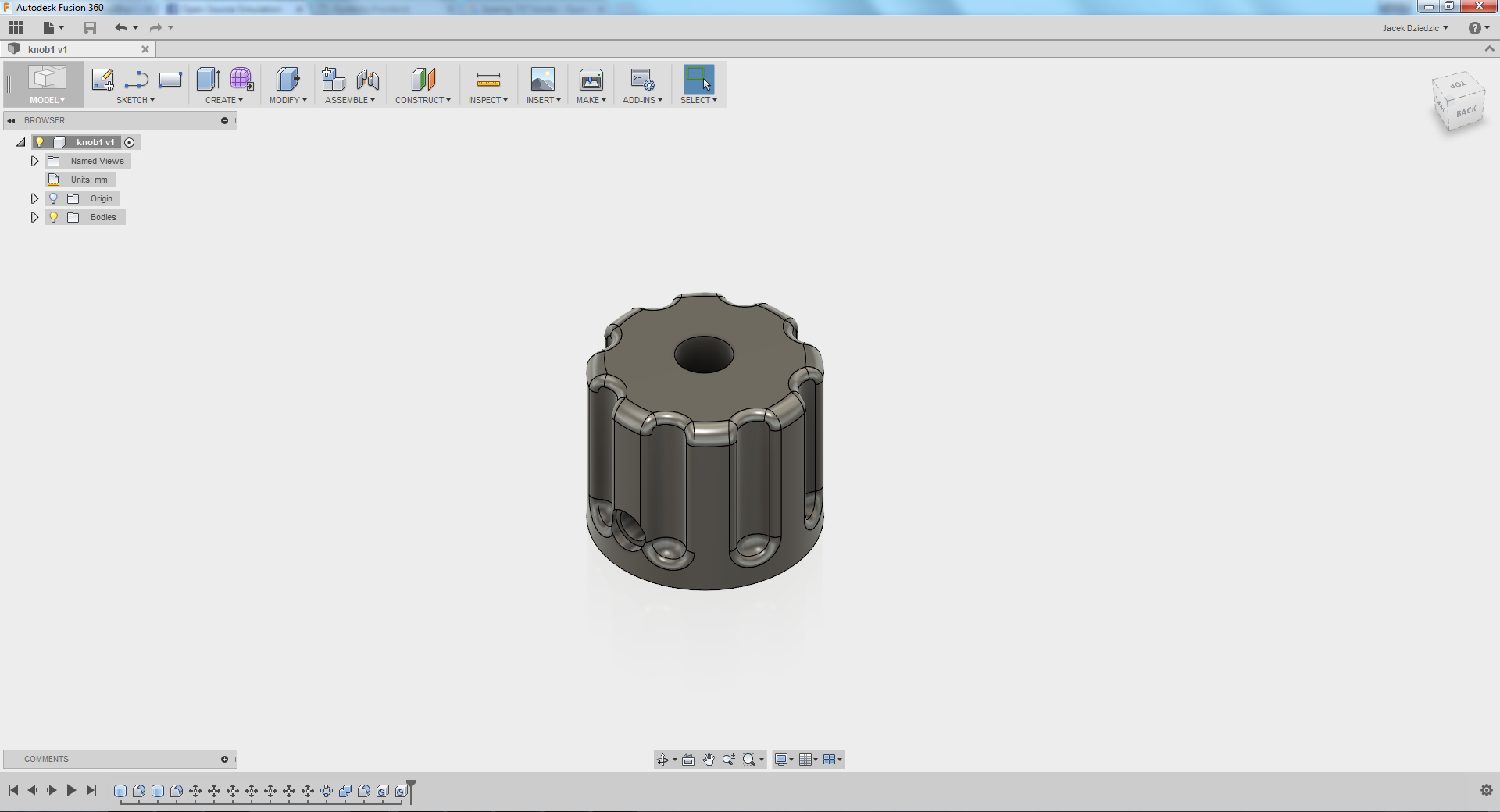Expand the Bodies folder
Screen dimensions: 1500x812
point(34,217)
